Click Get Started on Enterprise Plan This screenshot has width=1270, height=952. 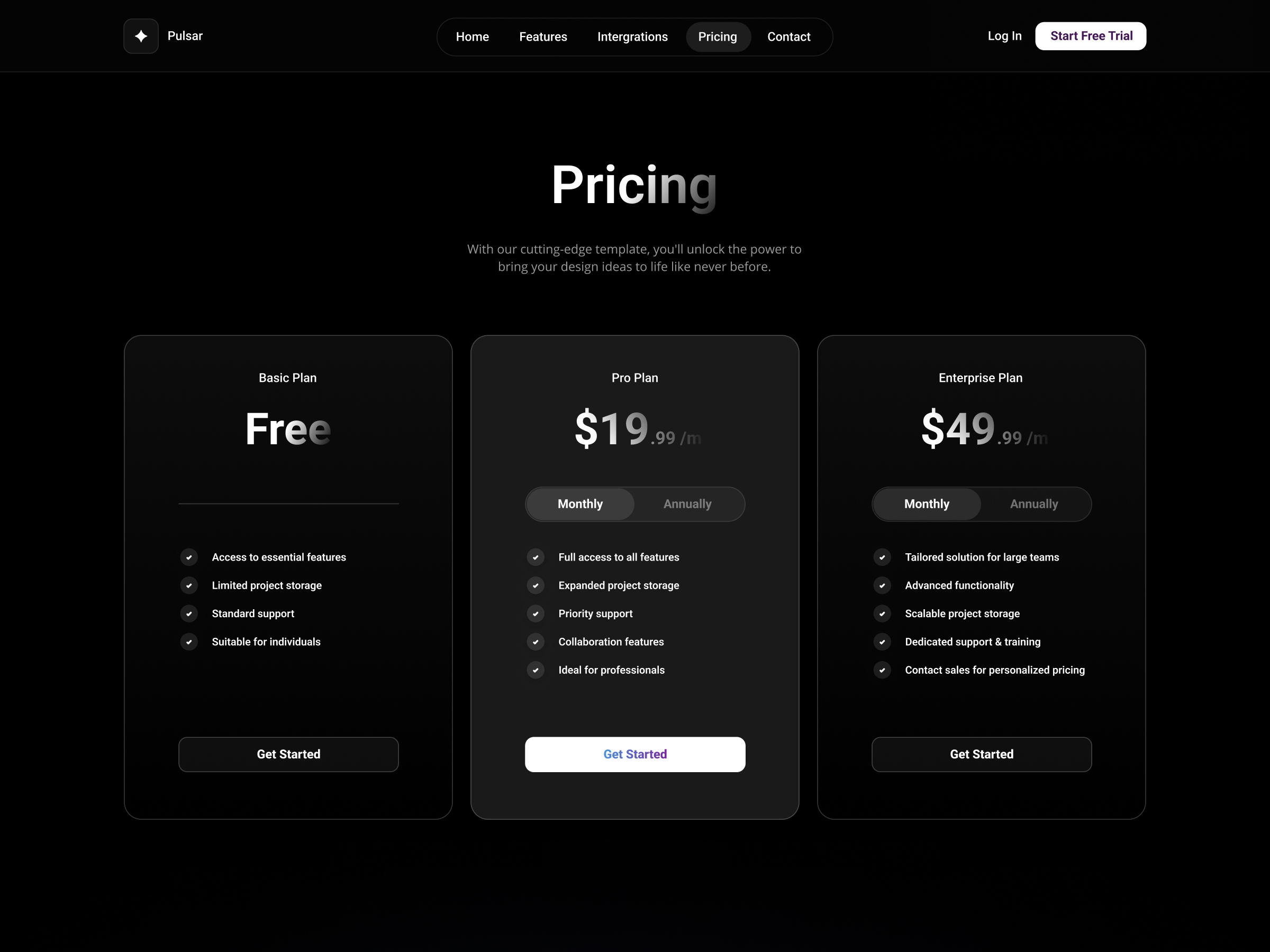click(981, 754)
